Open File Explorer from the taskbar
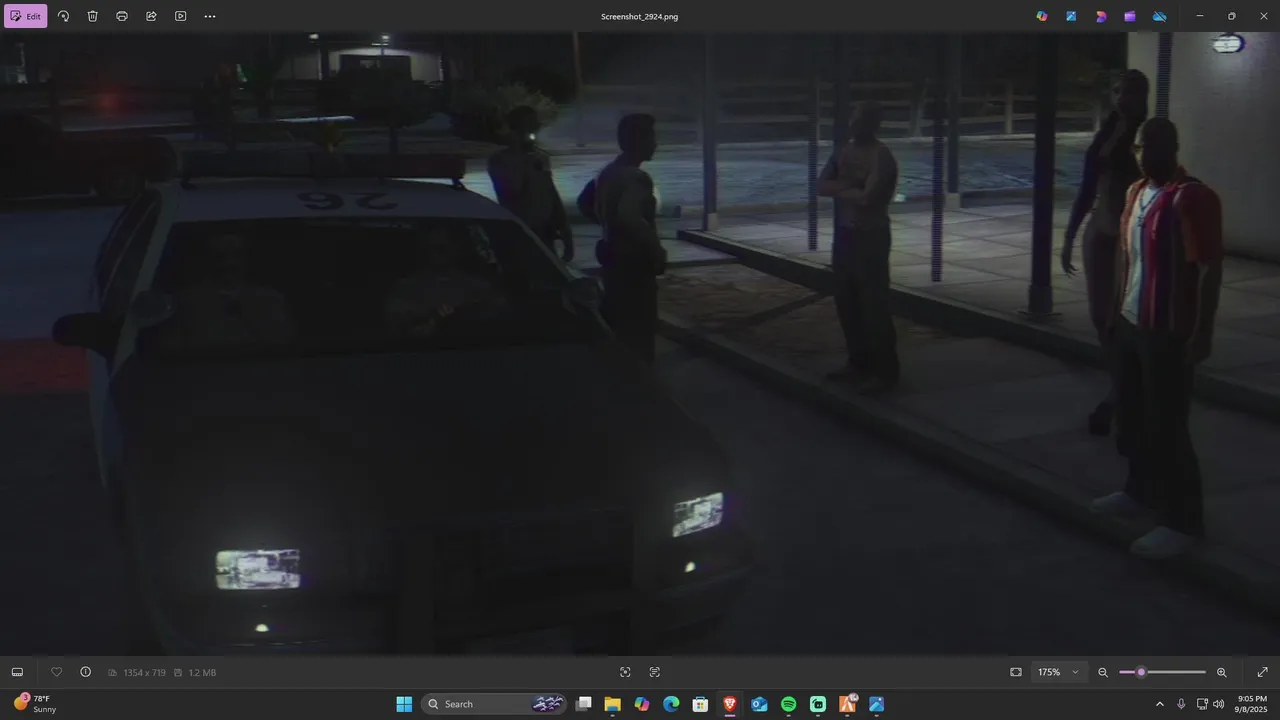This screenshot has width=1280, height=720. [x=613, y=704]
